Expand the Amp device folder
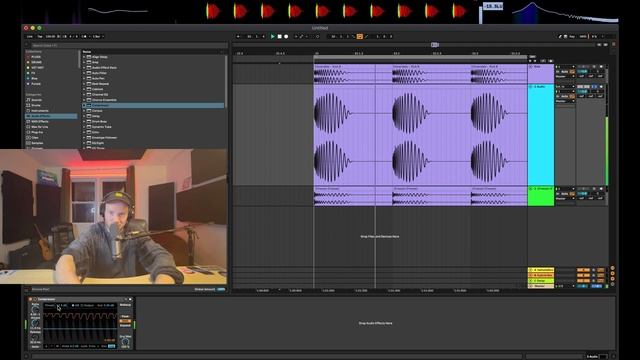This screenshot has width=640, height=360. click(x=84, y=62)
